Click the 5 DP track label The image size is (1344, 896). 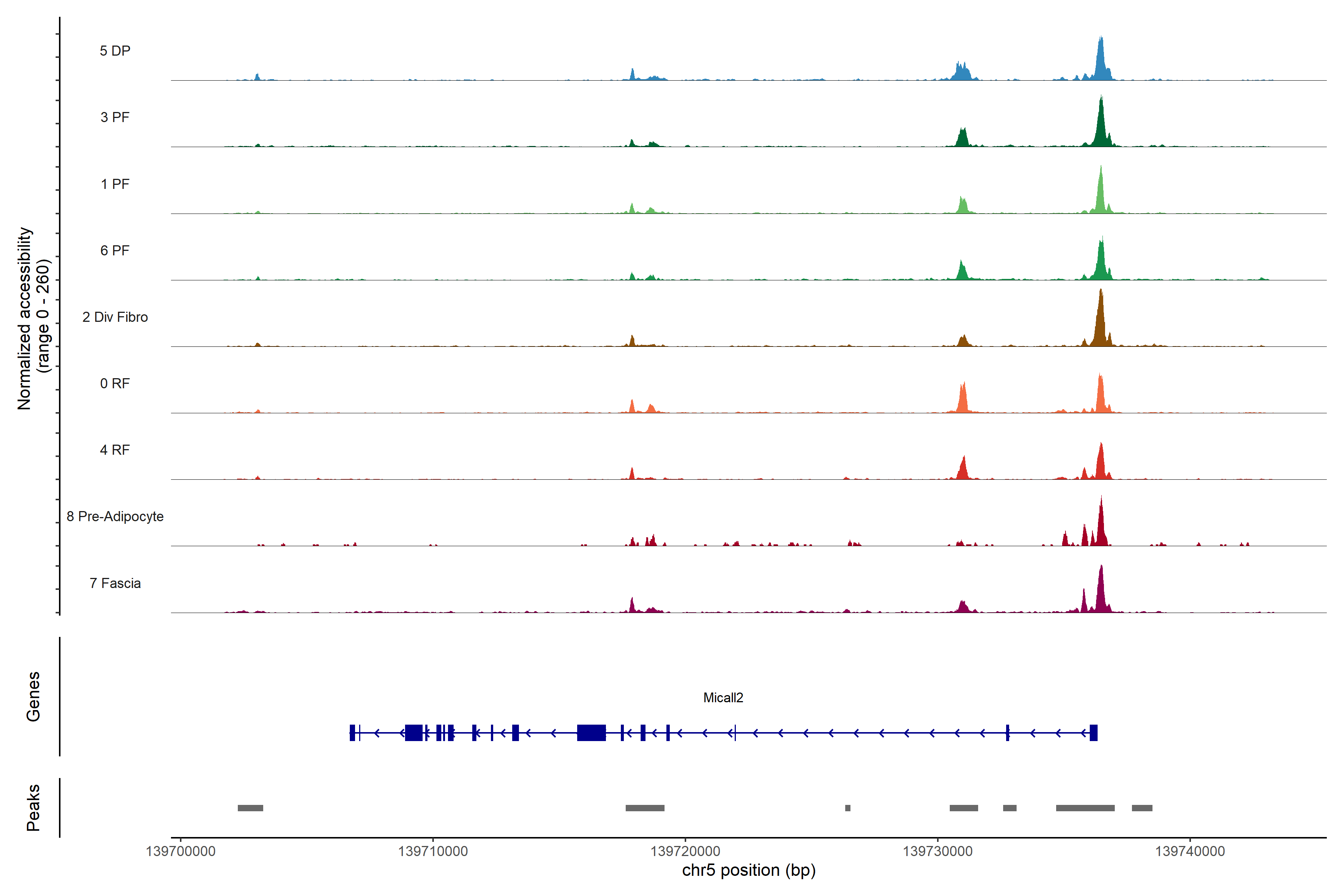(115, 51)
